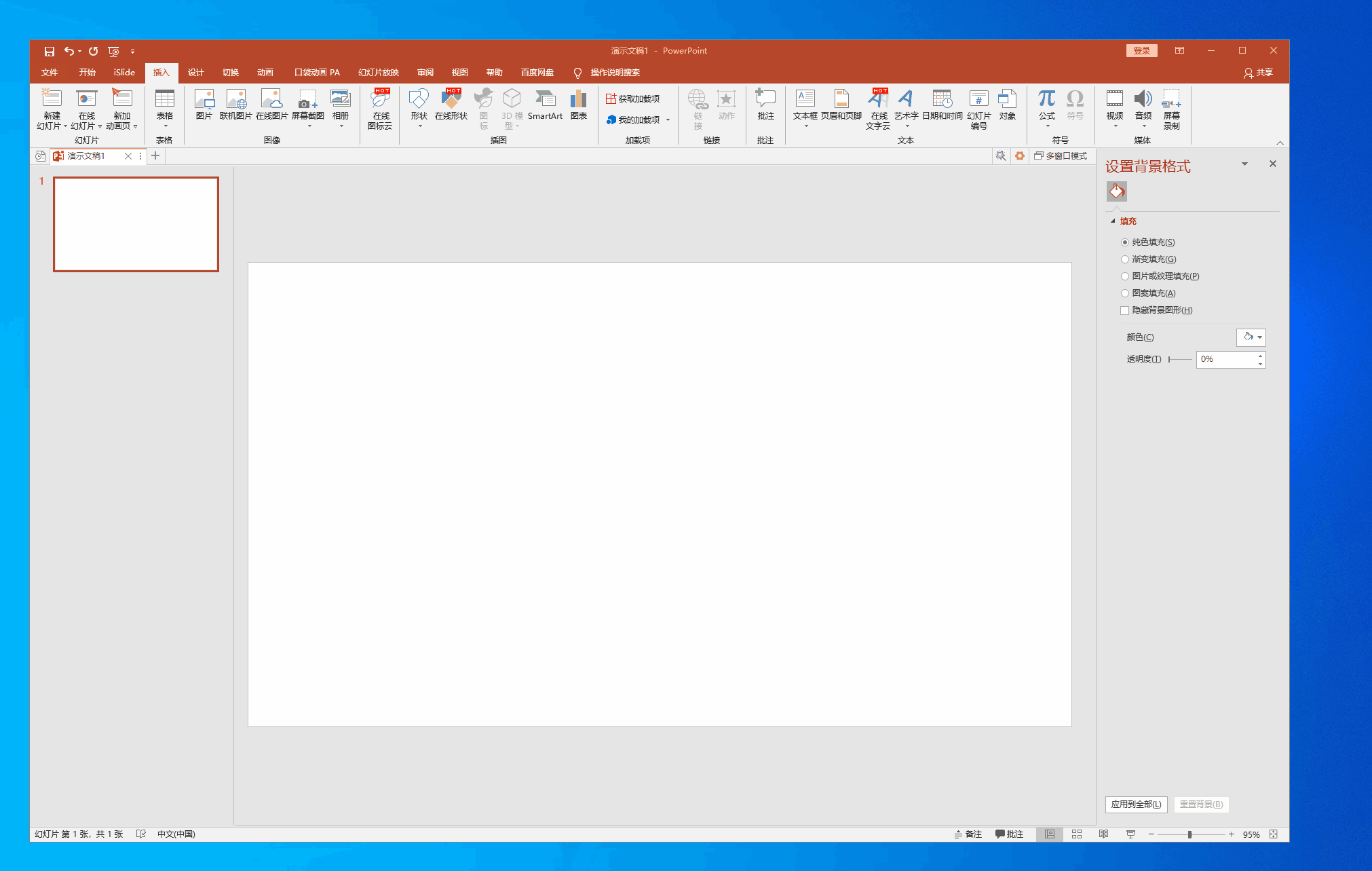1372x871 pixels.
Task: Switch to Reading view in status bar
Action: (1104, 834)
